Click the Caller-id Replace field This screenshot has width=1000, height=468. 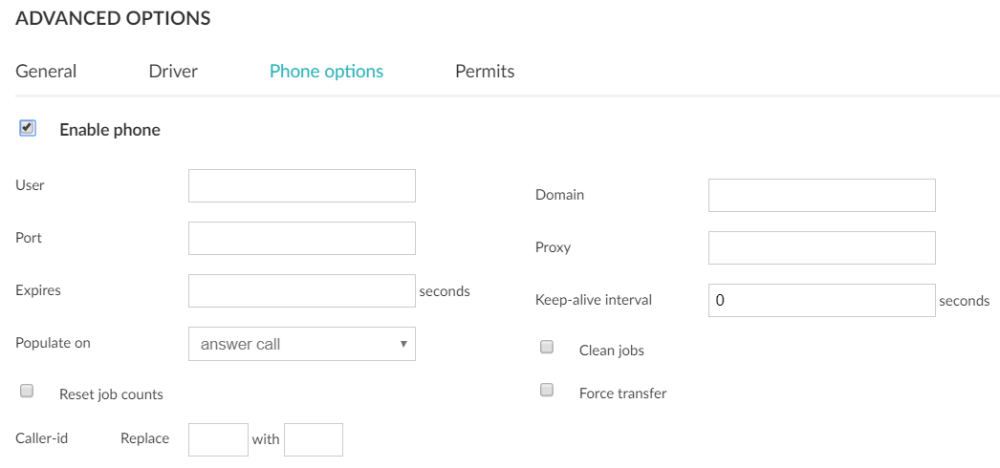click(x=218, y=440)
